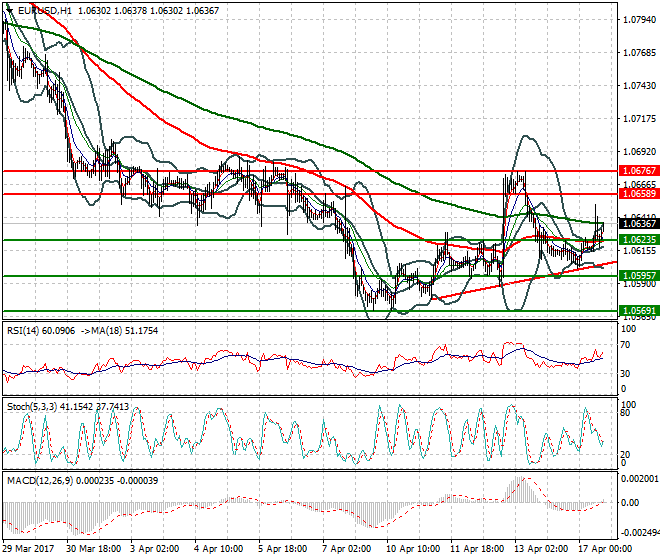The width and height of the screenshot is (660, 560).
Task: Click the black current price label 1.06367
Action: [x=639, y=224]
